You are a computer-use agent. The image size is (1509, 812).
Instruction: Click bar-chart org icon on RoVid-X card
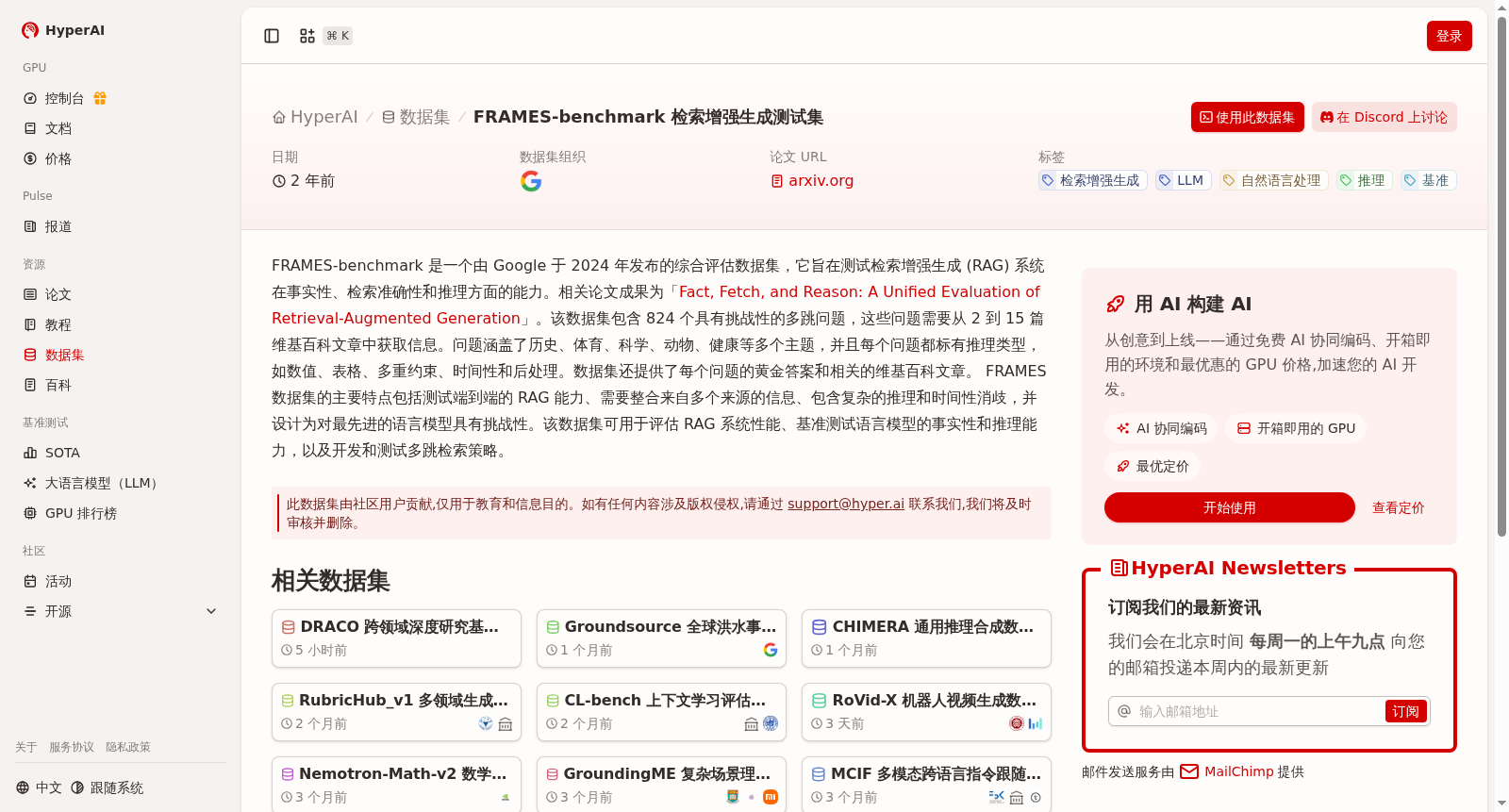click(x=1036, y=723)
